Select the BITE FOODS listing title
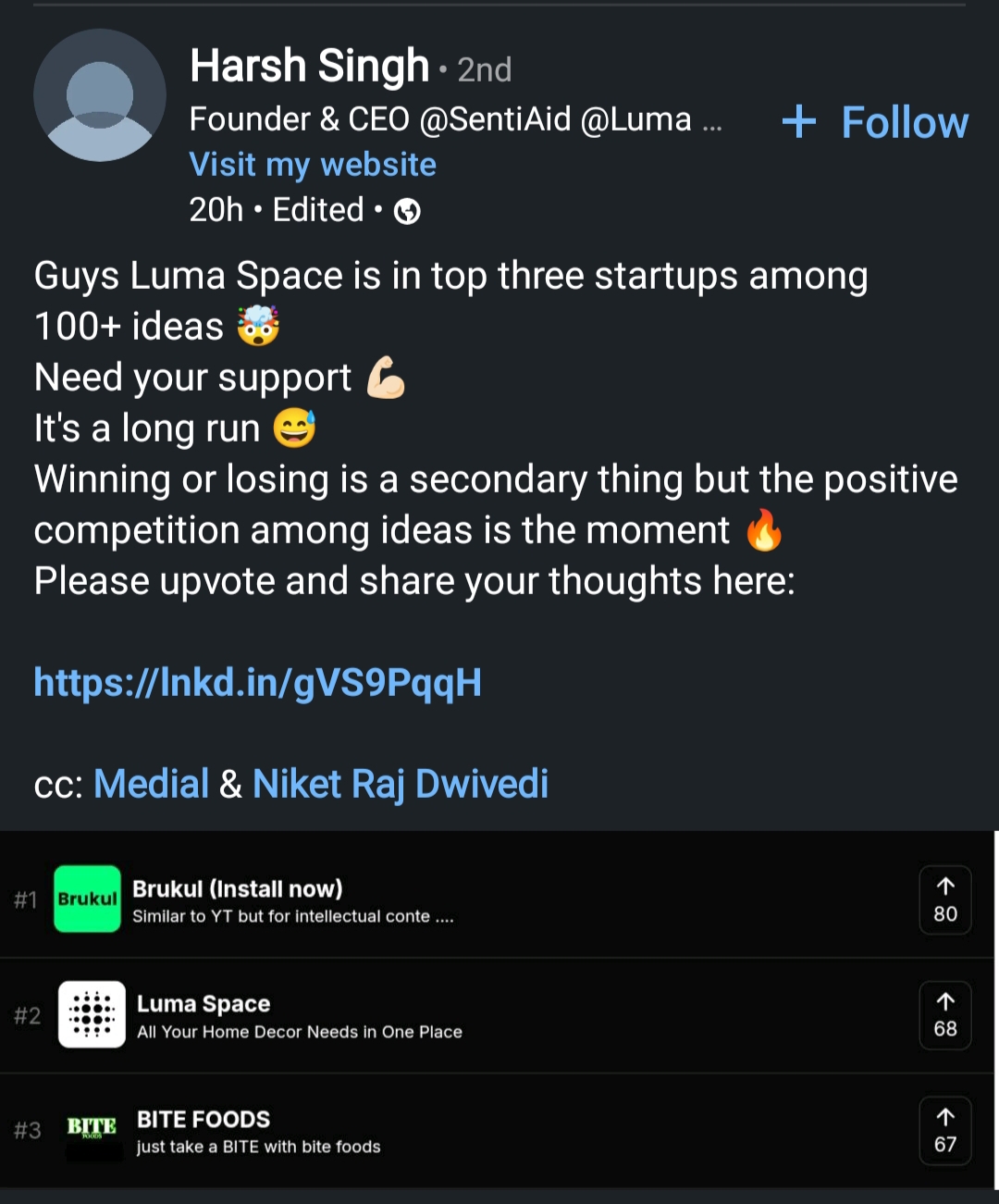The height and width of the screenshot is (1204, 999). coord(203,1119)
